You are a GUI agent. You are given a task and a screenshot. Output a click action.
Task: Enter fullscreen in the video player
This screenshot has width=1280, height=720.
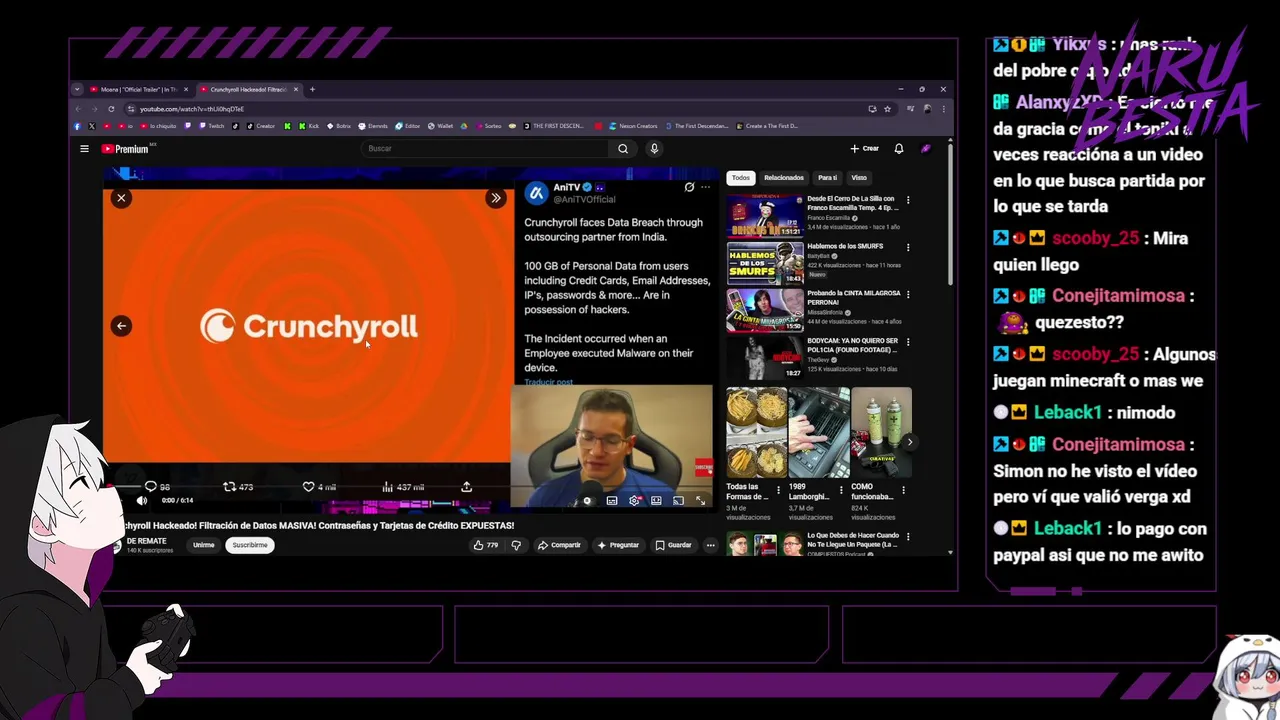point(700,500)
